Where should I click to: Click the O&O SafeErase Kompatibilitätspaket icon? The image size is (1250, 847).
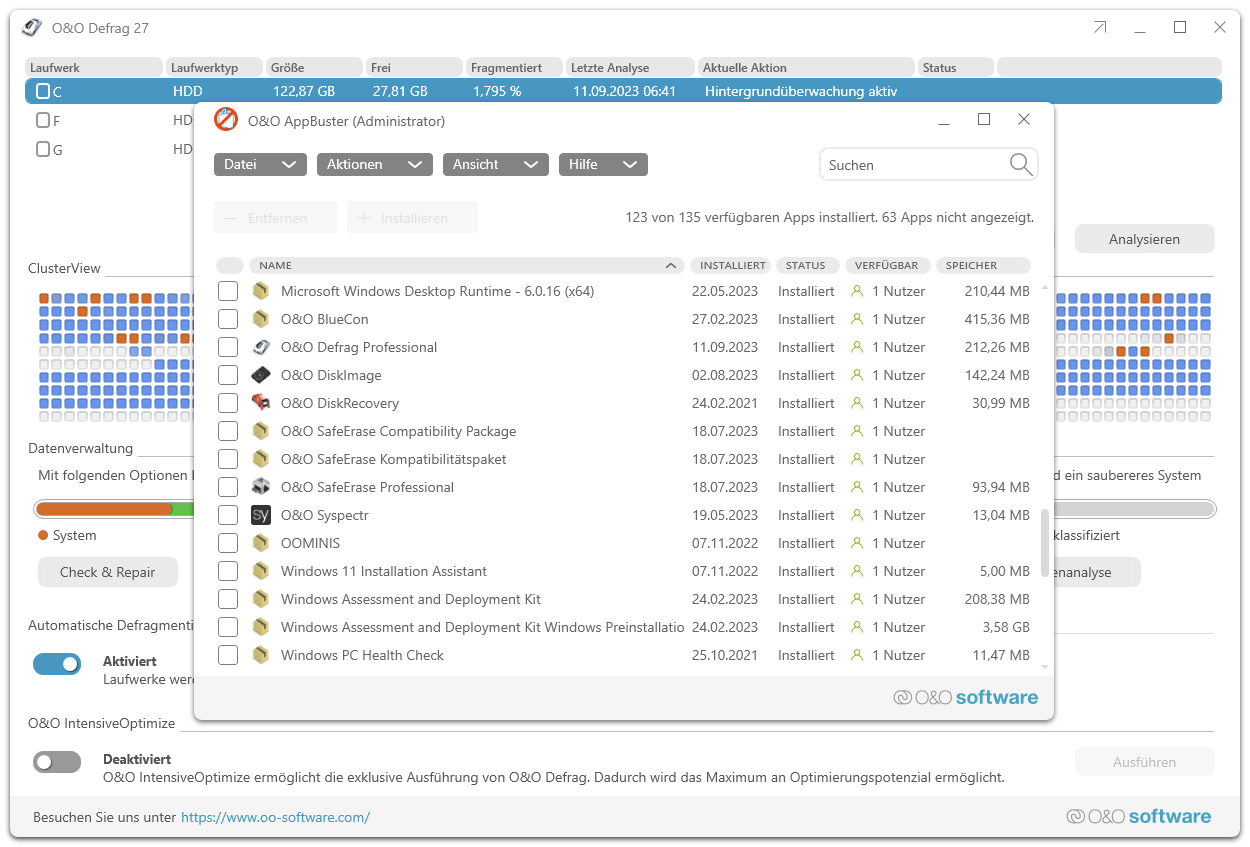[x=261, y=459]
